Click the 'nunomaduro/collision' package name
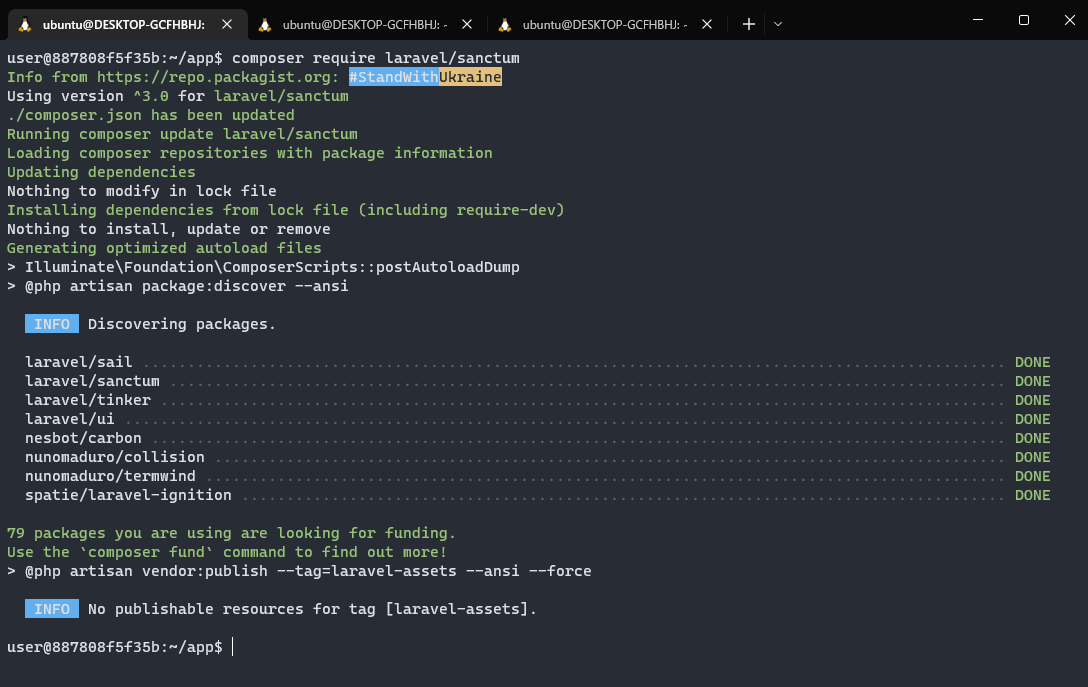This screenshot has height=687, width=1088. click(114, 457)
